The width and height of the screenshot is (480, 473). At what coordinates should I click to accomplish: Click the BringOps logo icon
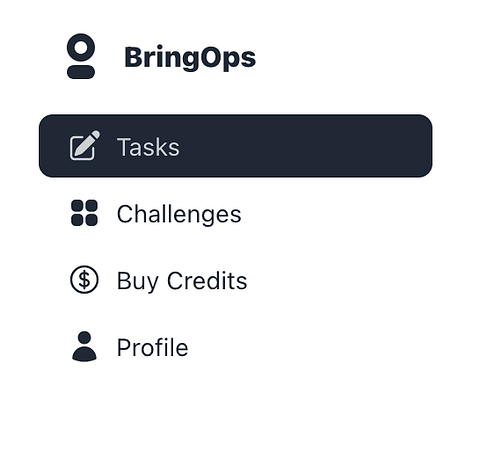[81, 56]
